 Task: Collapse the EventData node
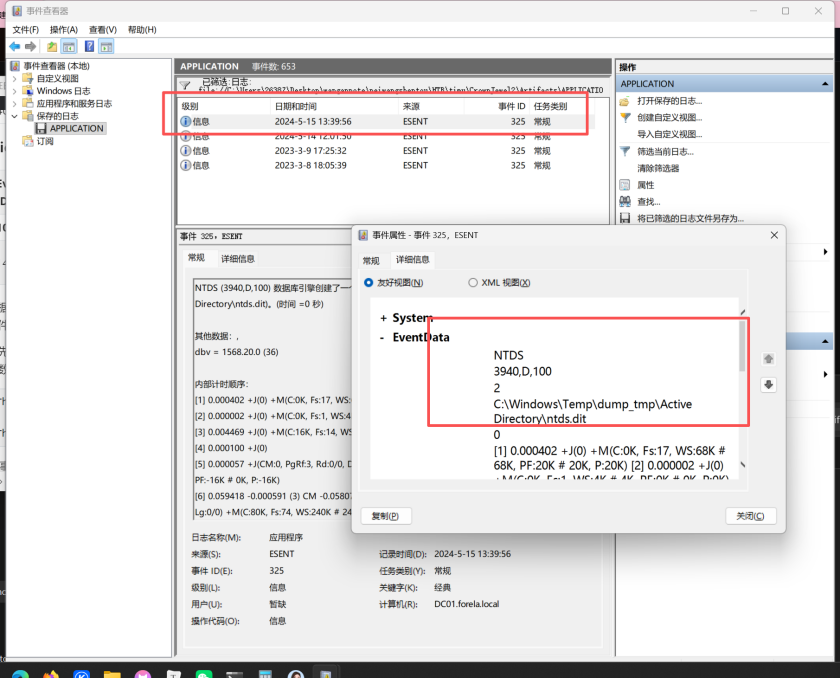coord(383,338)
